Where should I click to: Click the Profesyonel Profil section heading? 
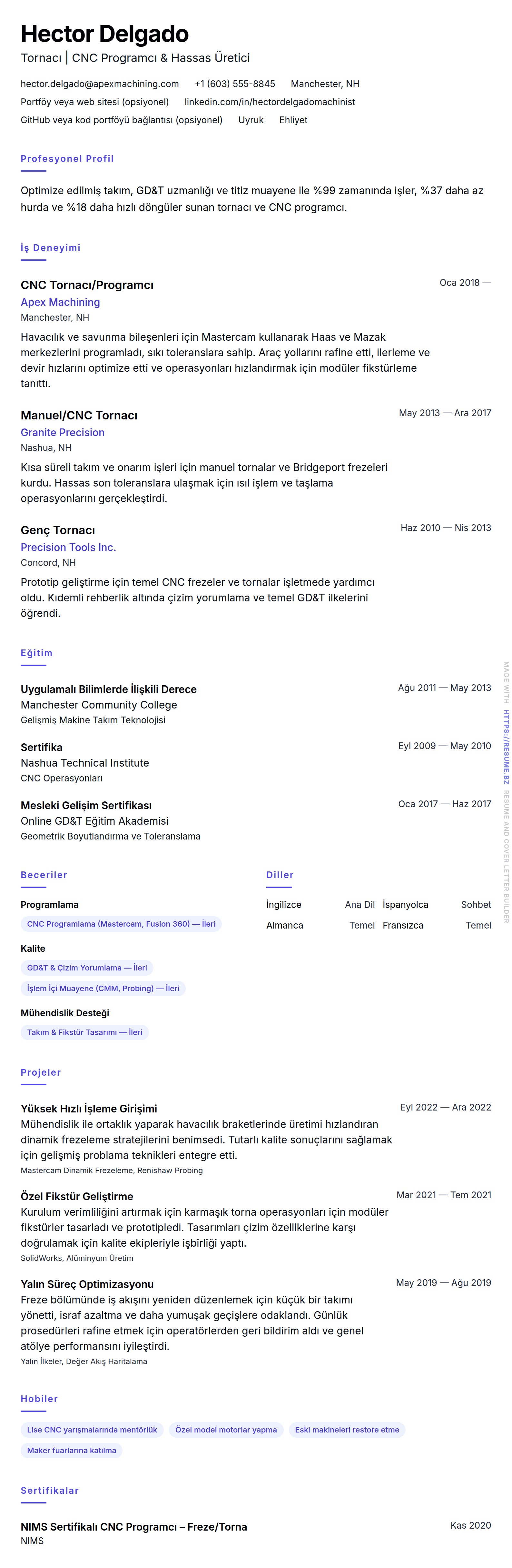click(67, 159)
